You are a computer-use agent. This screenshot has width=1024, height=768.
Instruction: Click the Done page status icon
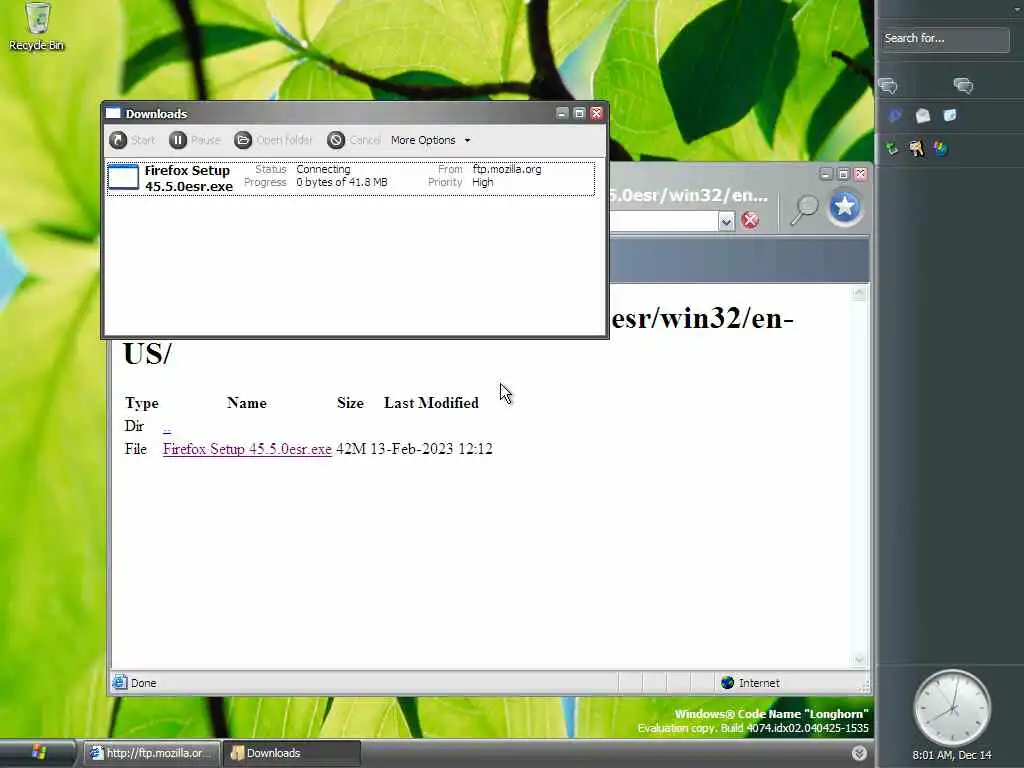tap(120, 682)
